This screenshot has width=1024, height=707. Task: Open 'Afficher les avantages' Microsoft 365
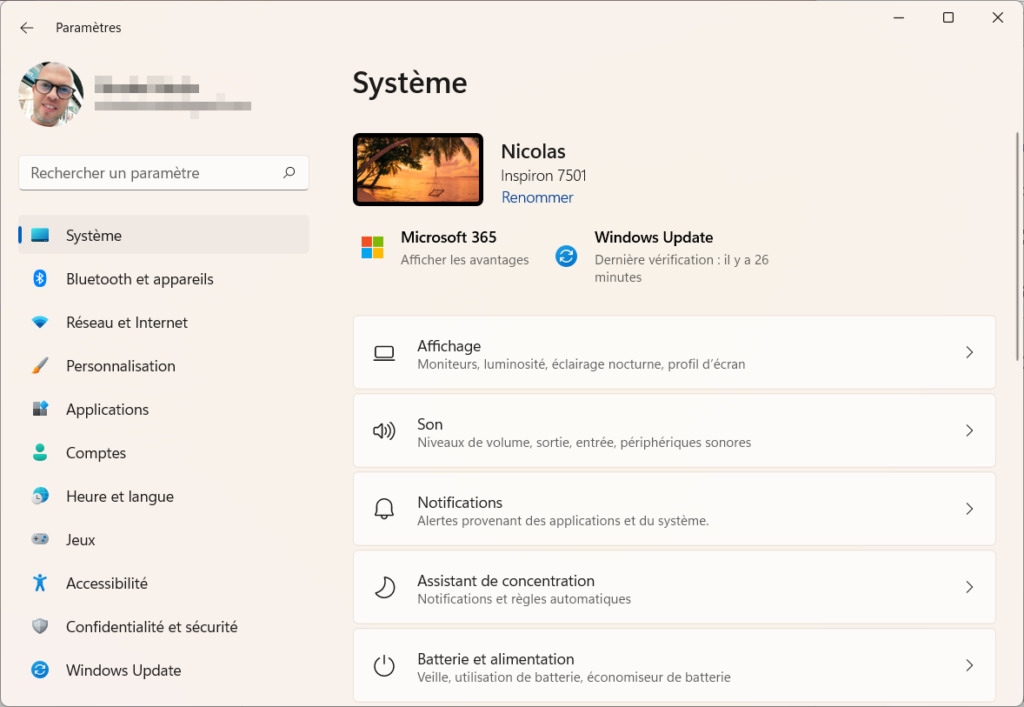click(x=464, y=260)
